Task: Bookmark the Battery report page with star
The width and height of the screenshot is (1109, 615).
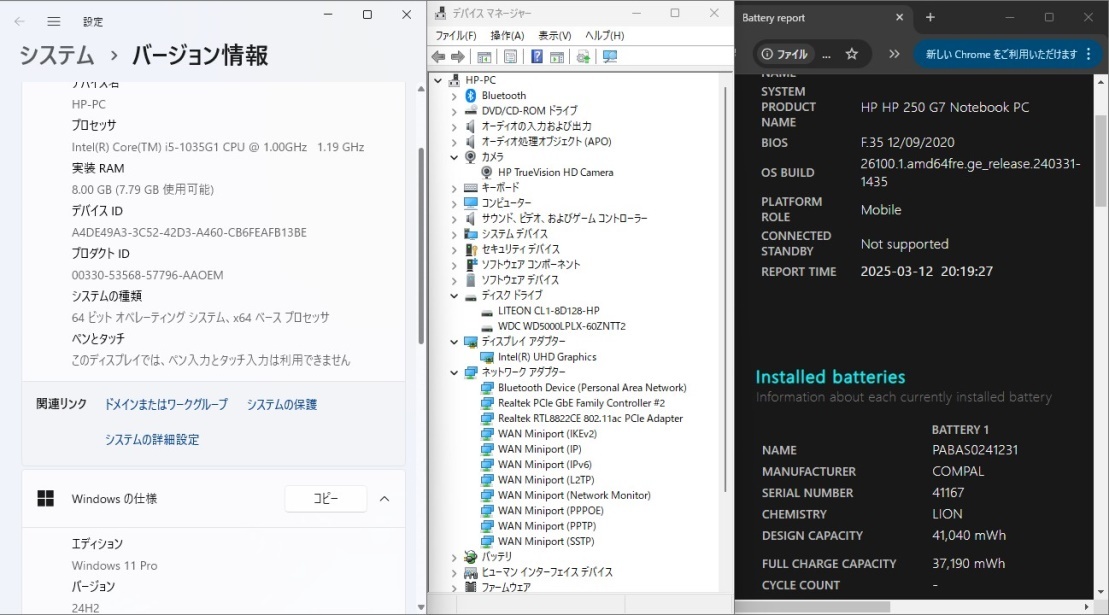Action: click(x=852, y=54)
